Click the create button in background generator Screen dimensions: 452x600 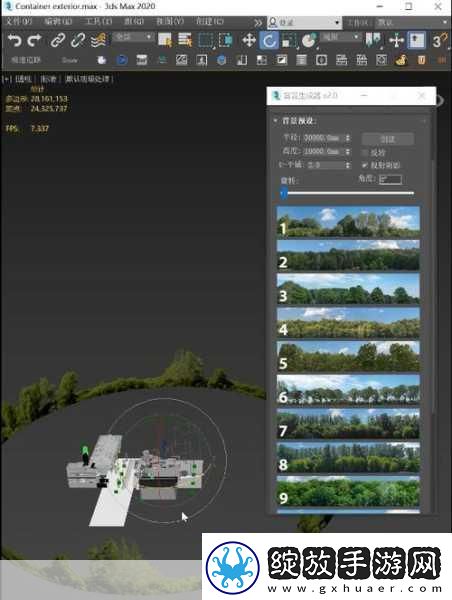(388, 139)
